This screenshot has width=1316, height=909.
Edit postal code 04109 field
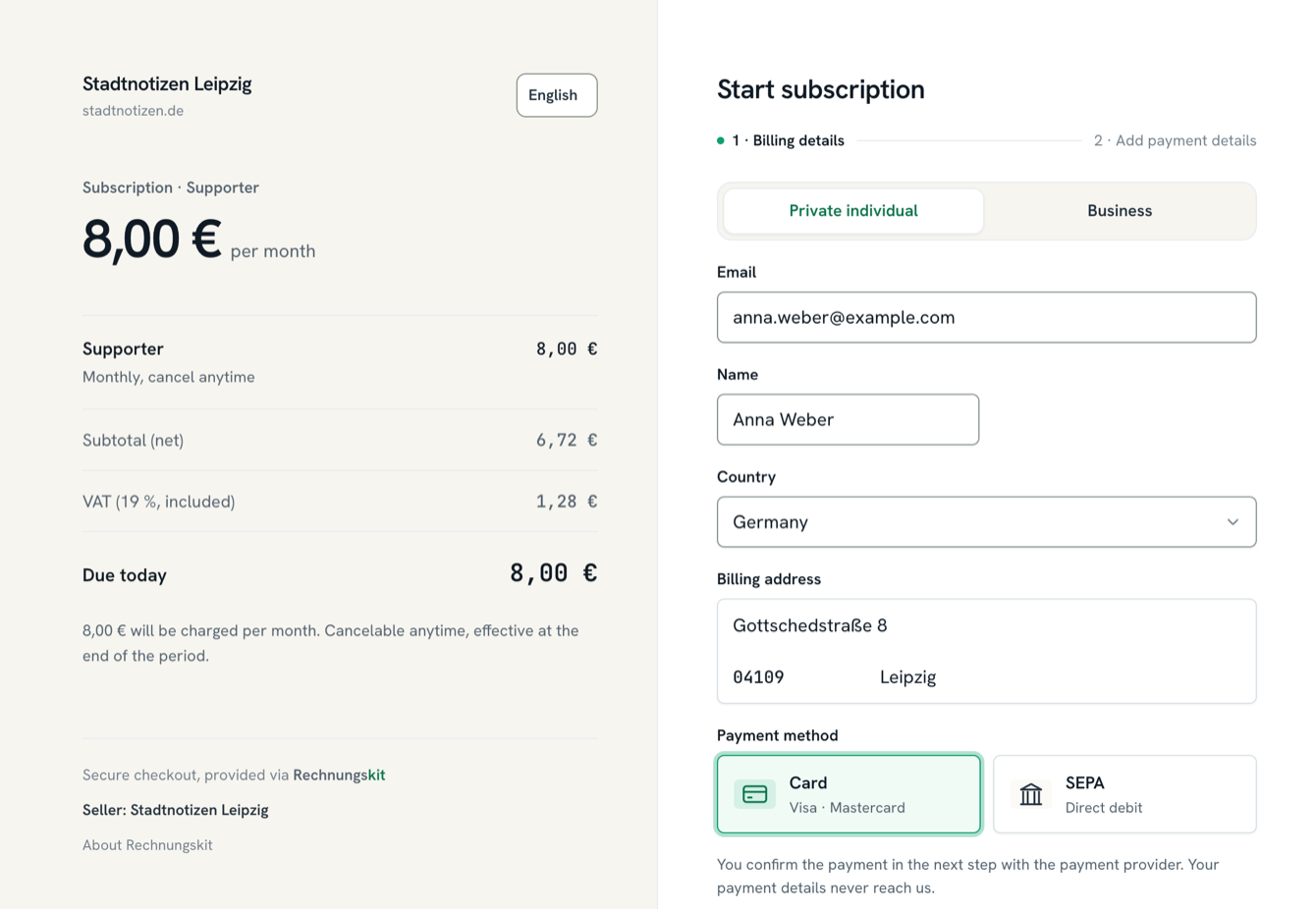click(792, 677)
